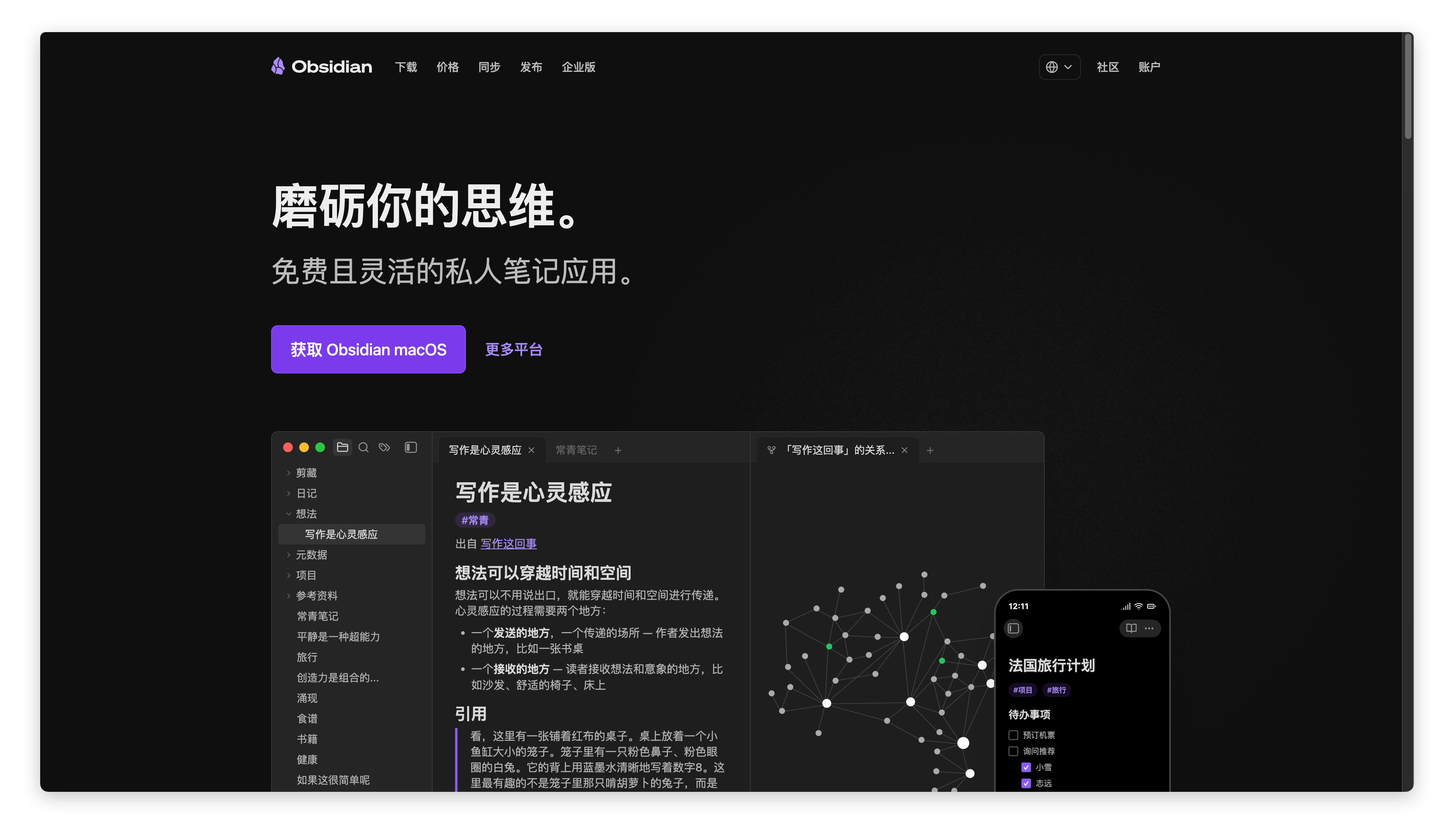
Task: Go to the 账户 page
Action: (x=1149, y=67)
